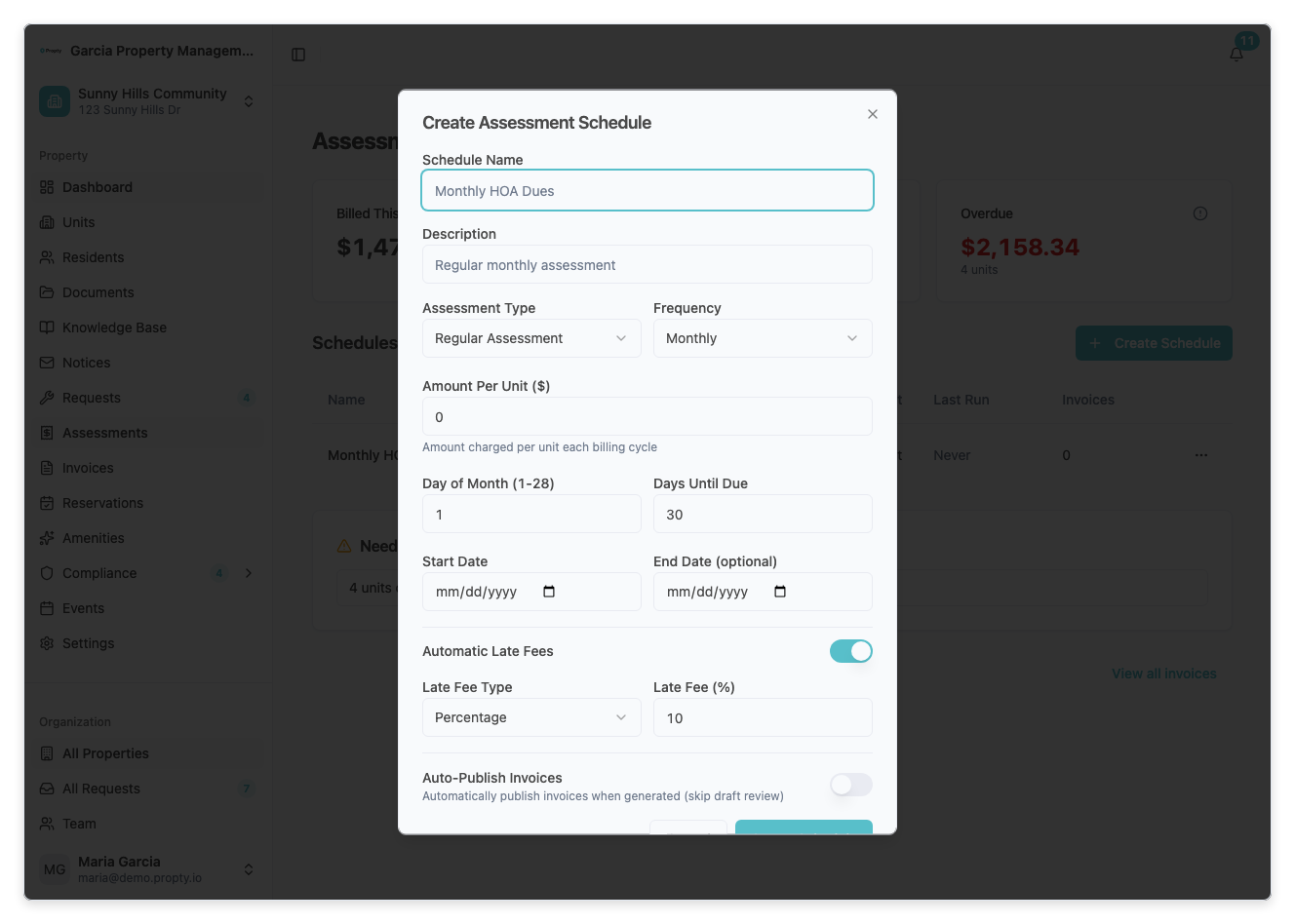Open the Assessment Type dropdown
Viewport: 1295px width, 924px height.
tap(531, 338)
